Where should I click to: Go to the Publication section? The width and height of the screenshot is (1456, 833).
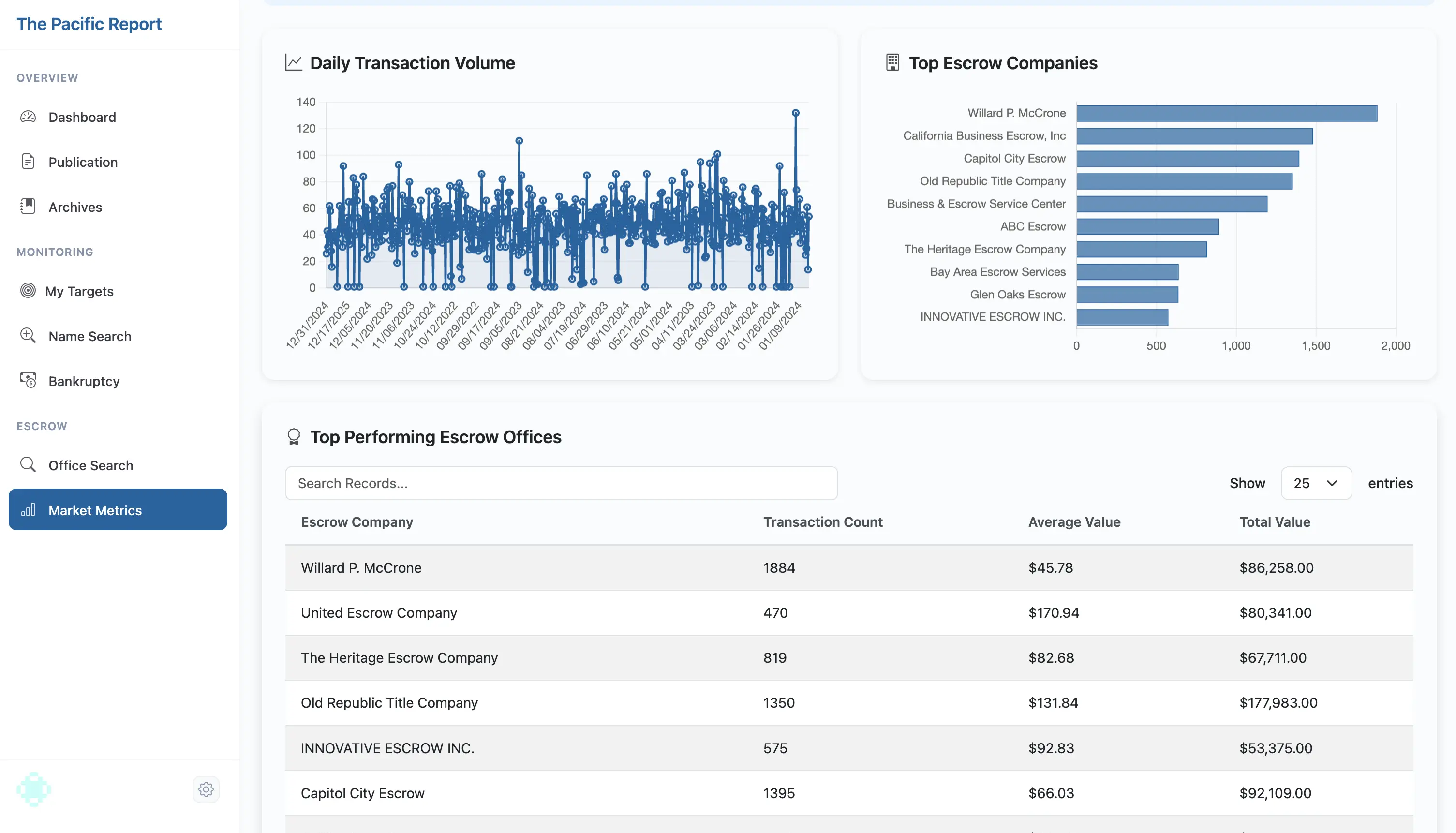pos(119,162)
